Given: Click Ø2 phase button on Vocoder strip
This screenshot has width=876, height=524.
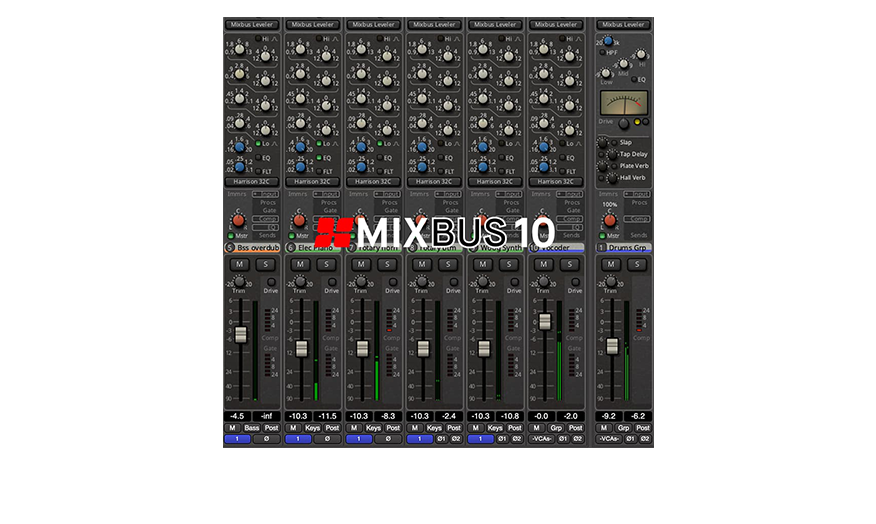Looking at the screenshot, I should 578,439.
